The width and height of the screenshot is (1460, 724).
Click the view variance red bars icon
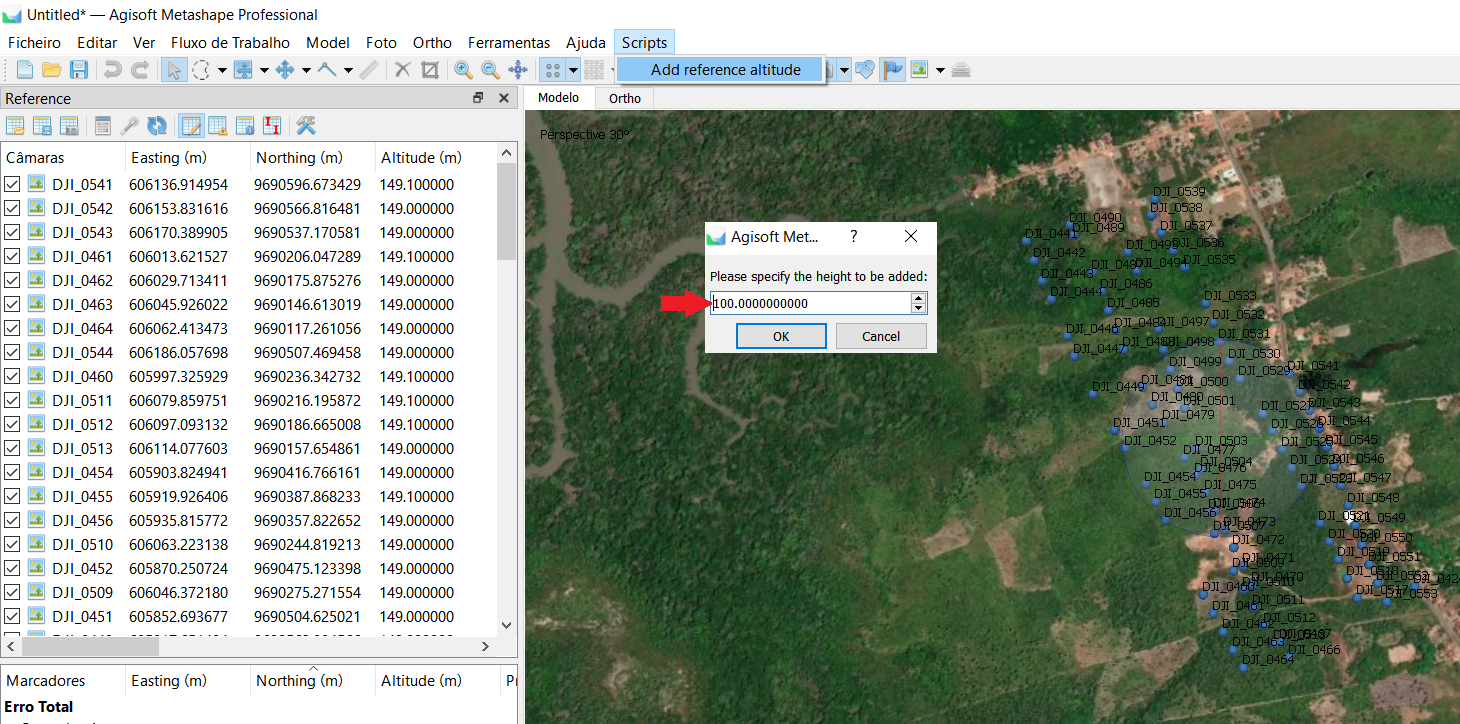[272, 126]
